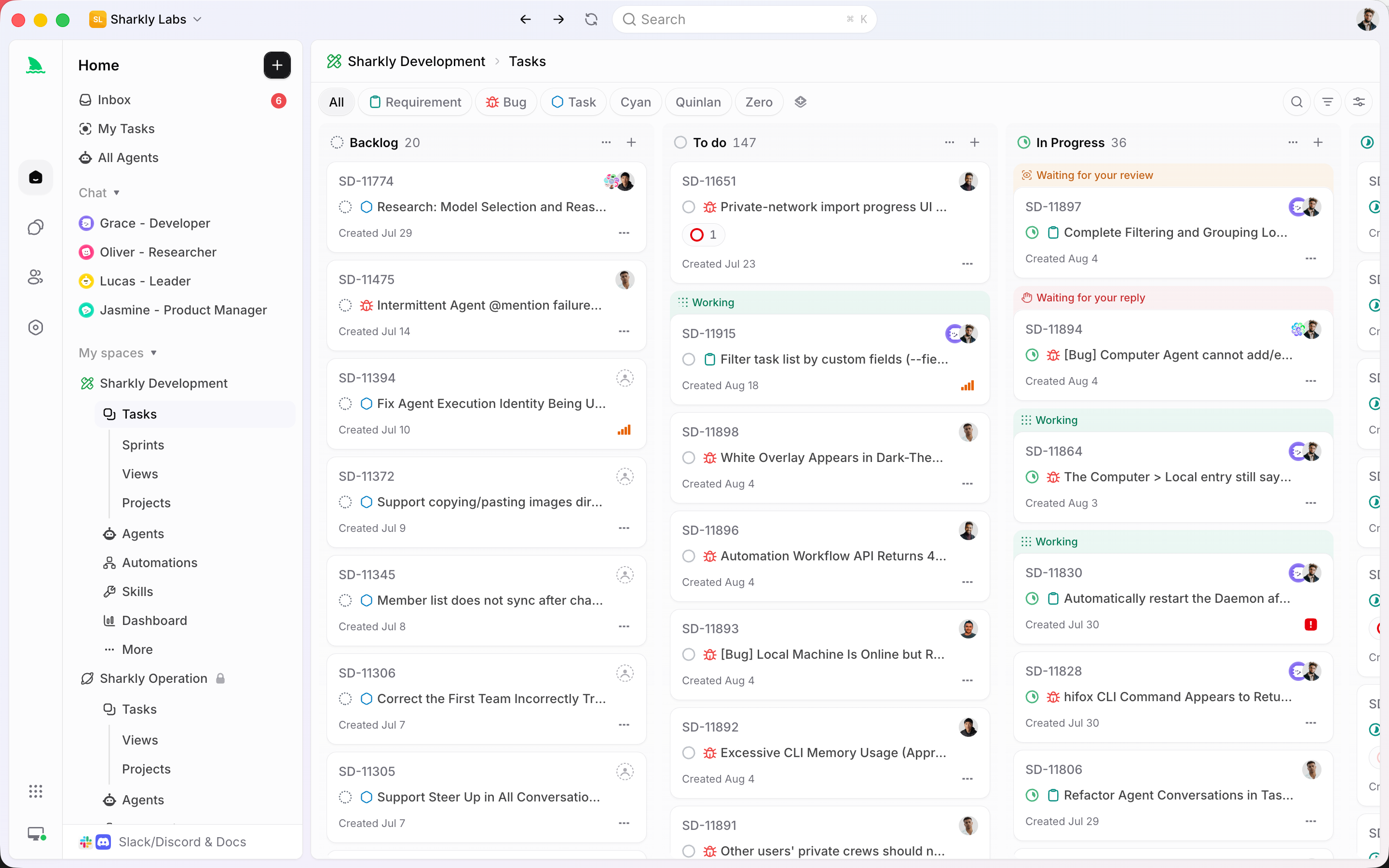Open Inbox in the sidebar
Viewport: 1389px width, 868px height.
[x=182, y=100]
